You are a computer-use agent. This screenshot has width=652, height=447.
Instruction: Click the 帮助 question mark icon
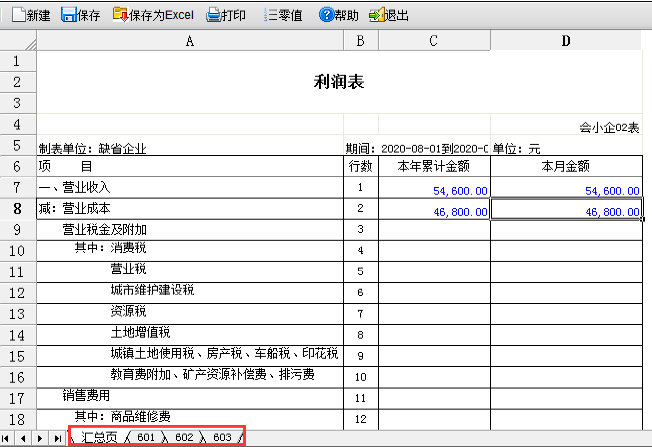pos(326,15)
